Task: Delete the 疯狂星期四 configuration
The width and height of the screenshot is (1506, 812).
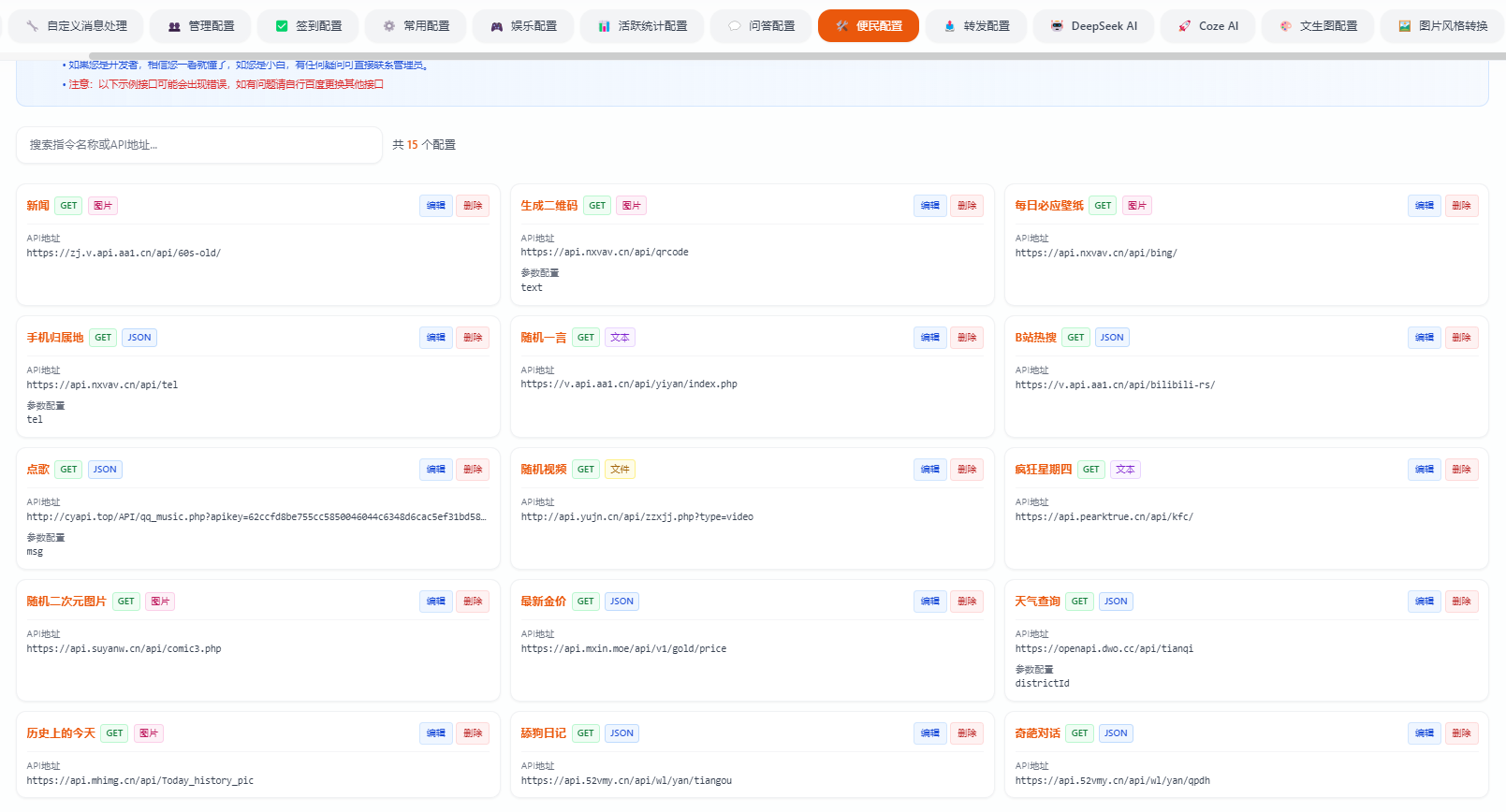Action: coord(1461,470)
